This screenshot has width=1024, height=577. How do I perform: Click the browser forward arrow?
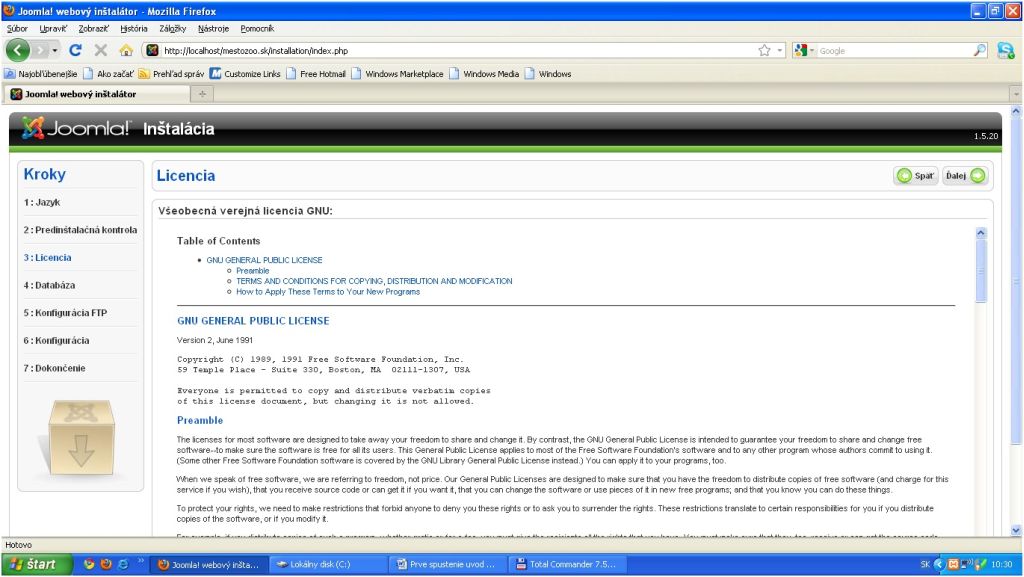[40, 50]
